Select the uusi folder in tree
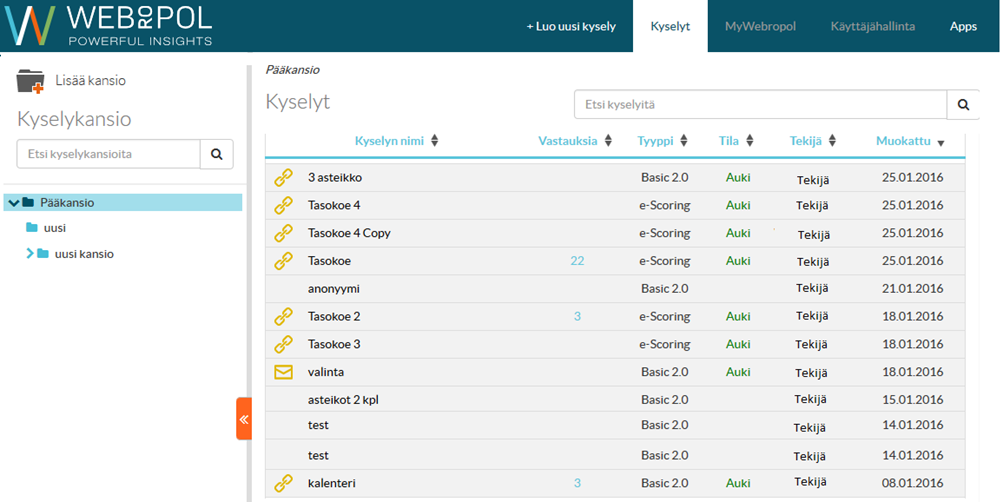Screen dimensions: 1003x502 pos(54,228)
